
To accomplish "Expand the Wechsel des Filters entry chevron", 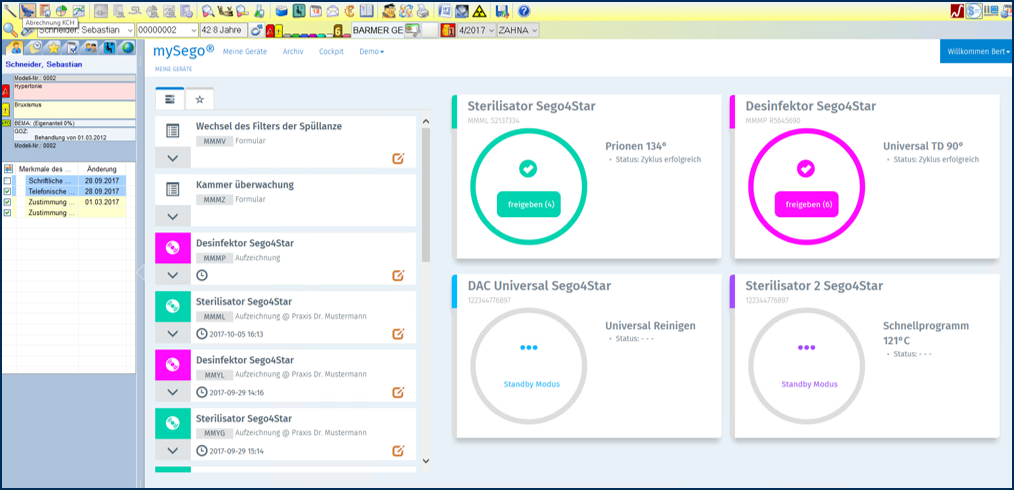I will (173, 158).
